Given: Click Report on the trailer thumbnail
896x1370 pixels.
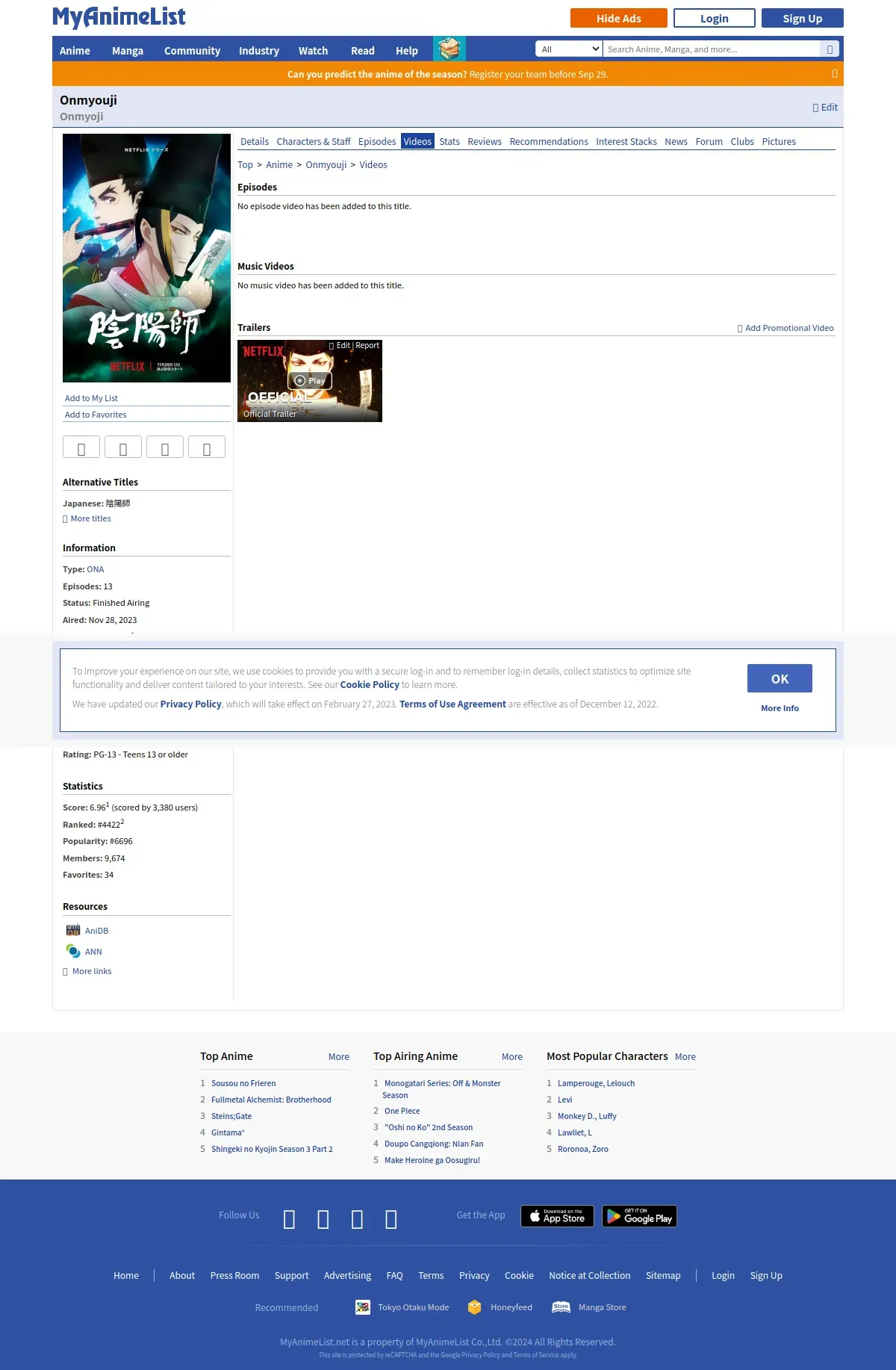Looking at the screenshot, I should point(367,345).
